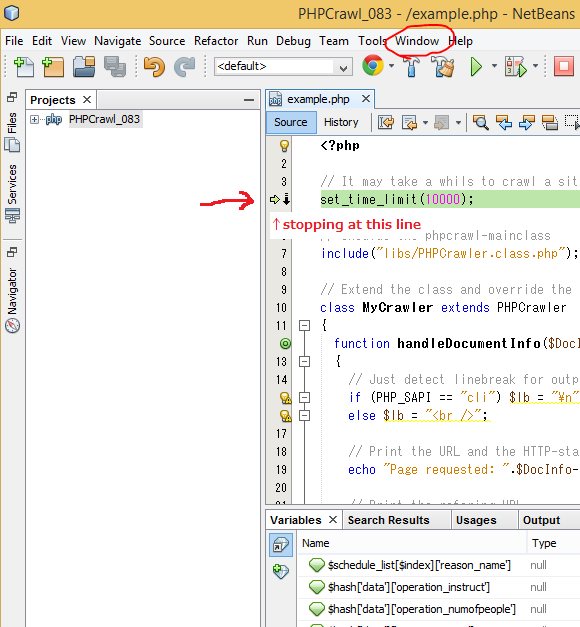Select the PHPCrawl_083 project tree item
Image resolution: width=580 pixels, height=627 pixels.
pos(104,119)
